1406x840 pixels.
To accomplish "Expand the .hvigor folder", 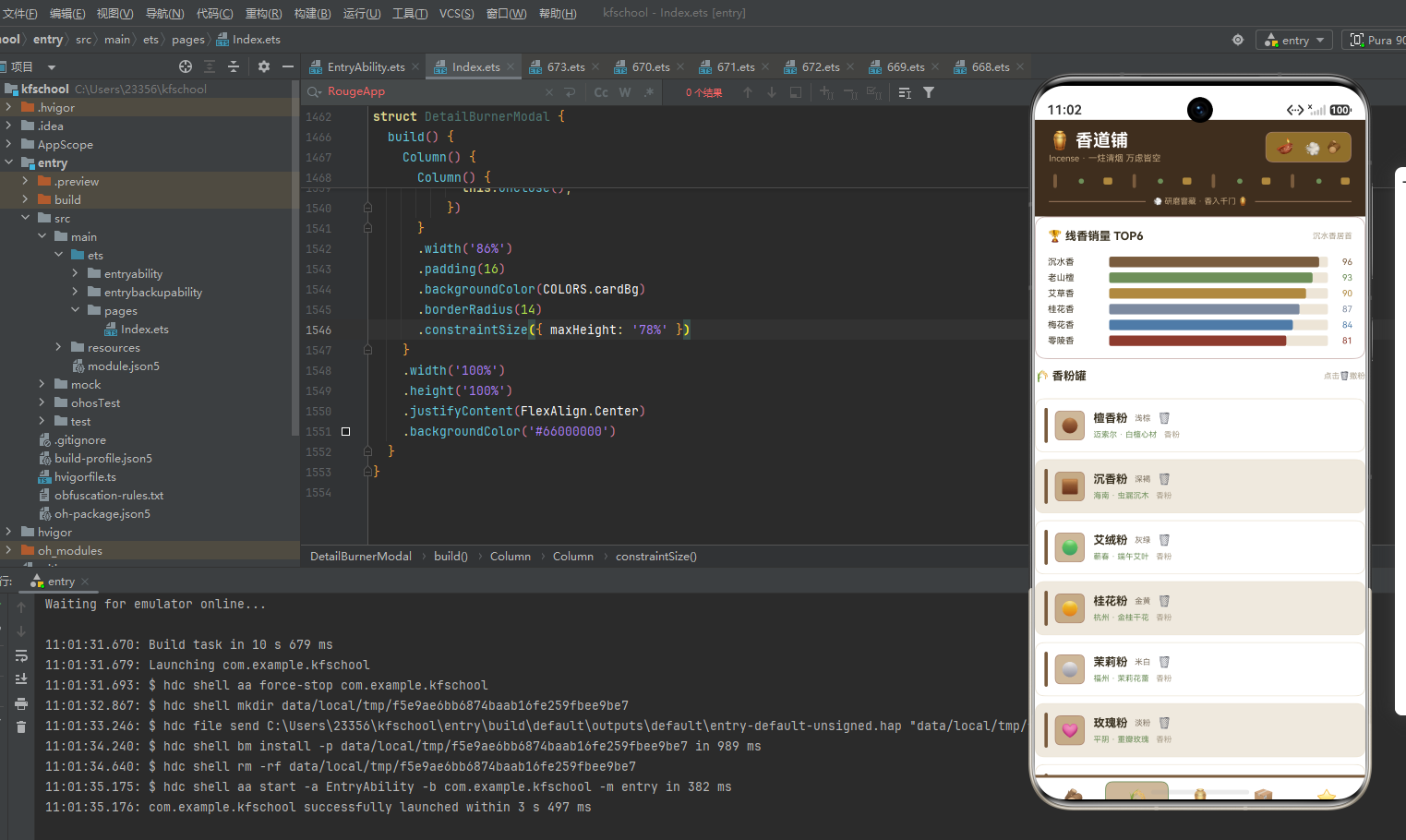I will pos(8,107).
